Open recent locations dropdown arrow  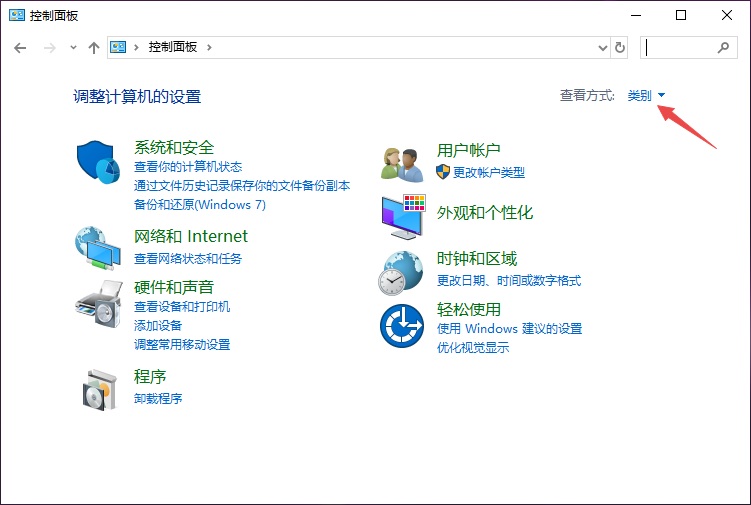[x=73, y=47]
